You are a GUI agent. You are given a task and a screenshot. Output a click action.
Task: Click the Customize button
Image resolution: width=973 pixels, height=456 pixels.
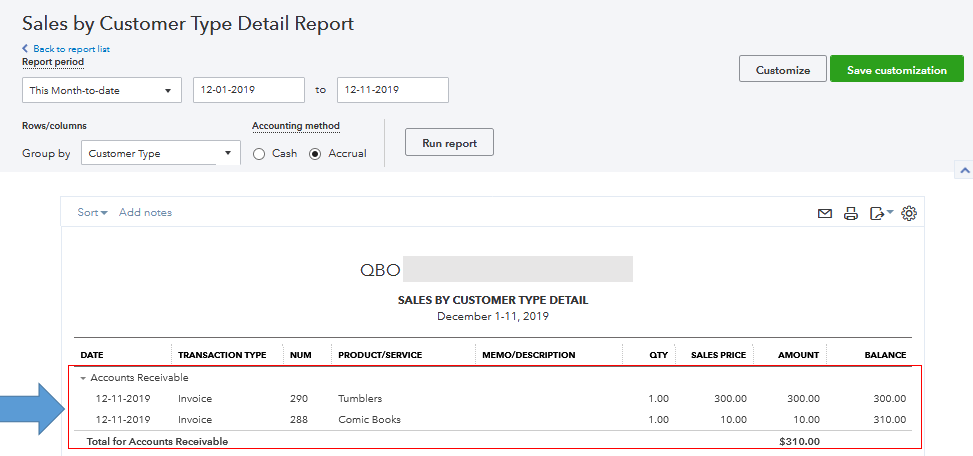(x=782, y=69)
